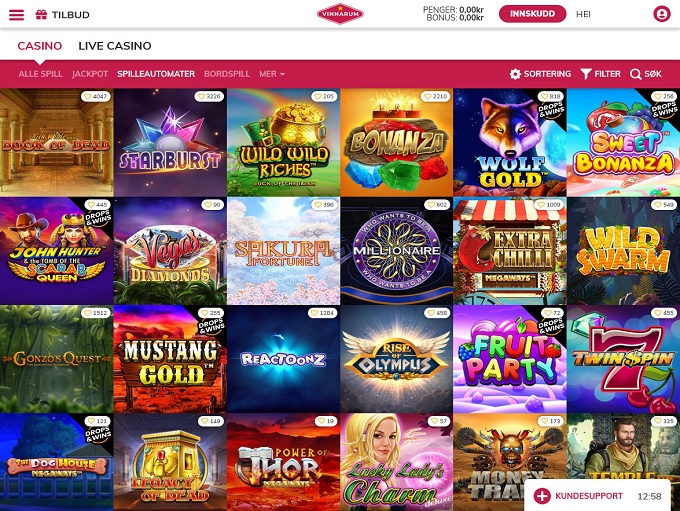Switch to Live Casino tab
This screenshot has height=511, width=680.
tap(115, 46)
